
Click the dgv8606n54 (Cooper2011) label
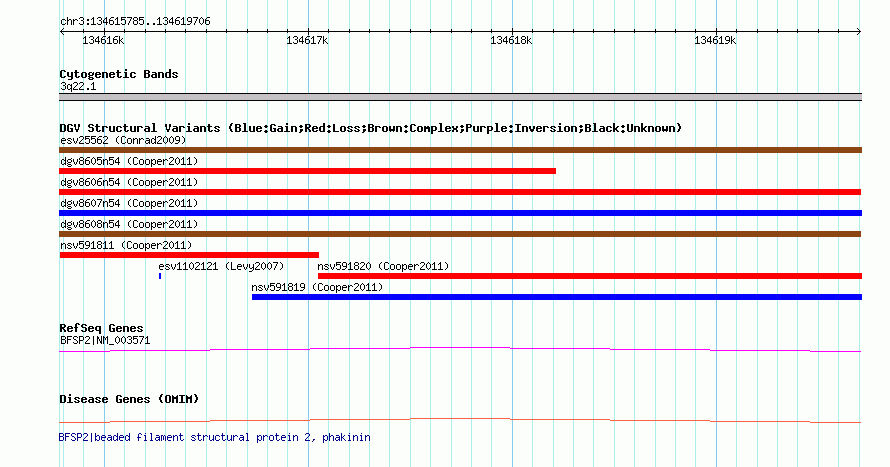click(129, 182)
